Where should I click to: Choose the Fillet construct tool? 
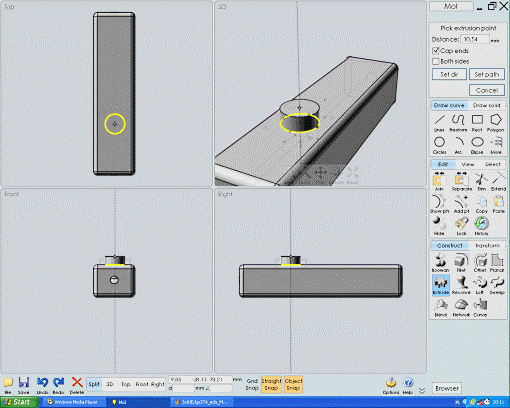point(461,263)
